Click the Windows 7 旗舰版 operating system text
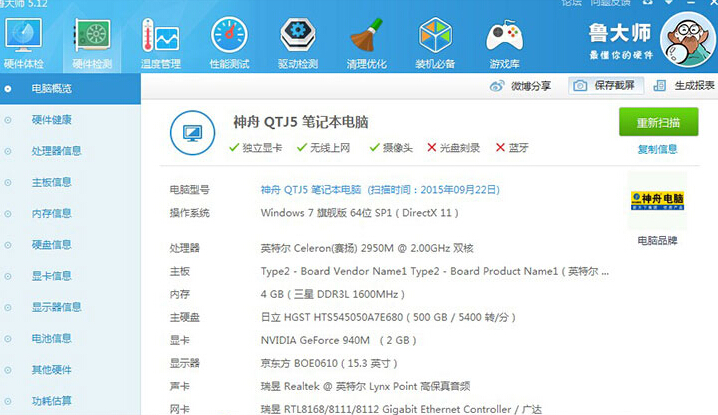 coord(359,213)
